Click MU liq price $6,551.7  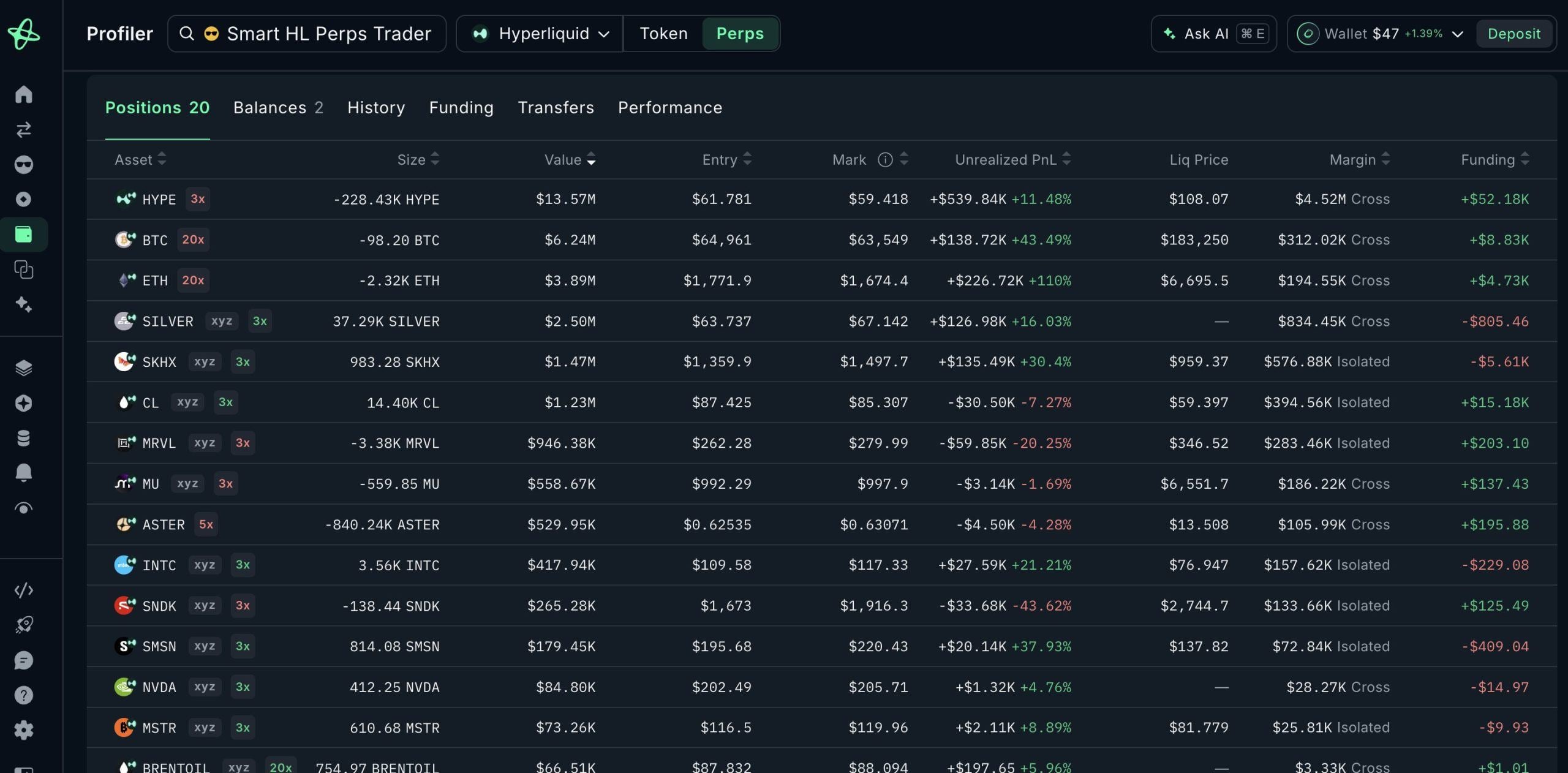pos(1194,484)
